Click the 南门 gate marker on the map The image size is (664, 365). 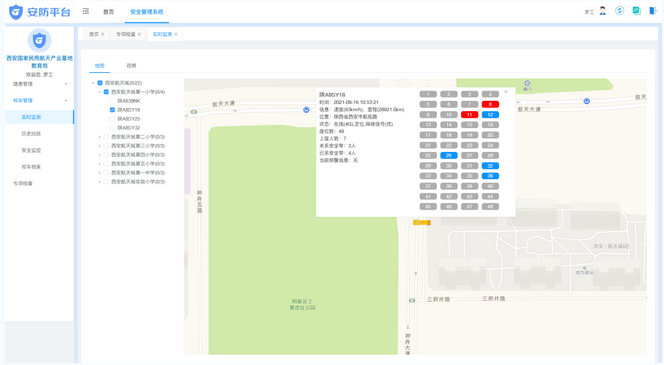(527, 83)
